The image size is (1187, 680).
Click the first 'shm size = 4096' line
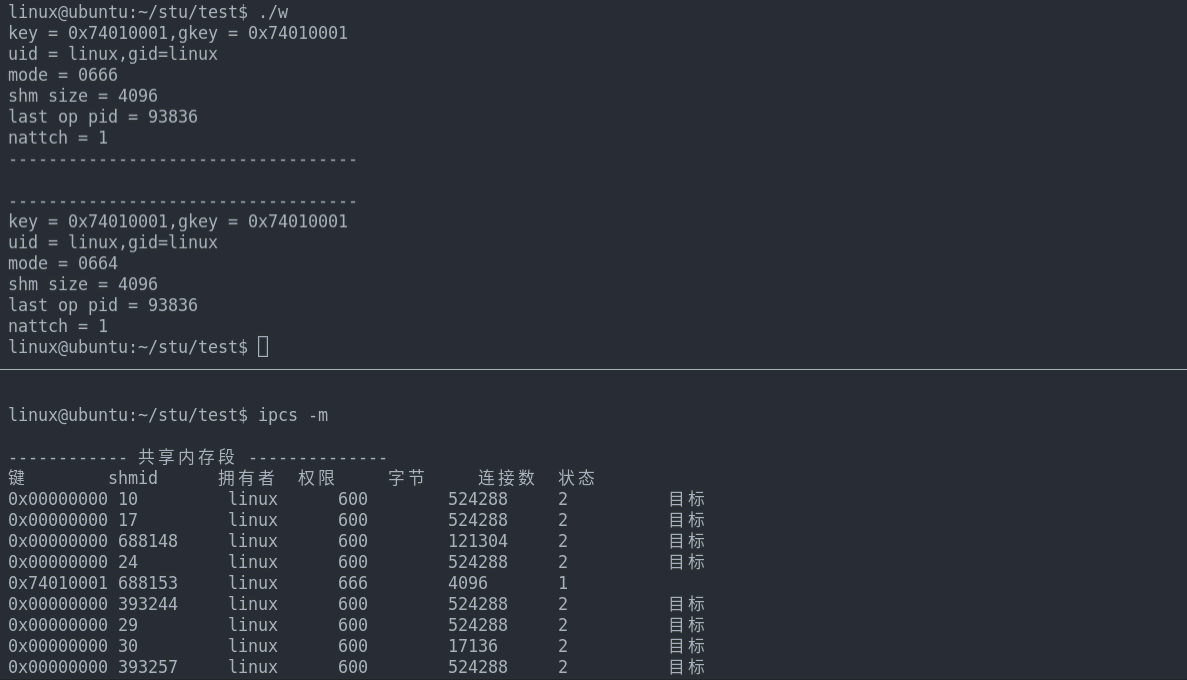coord(83,96)
